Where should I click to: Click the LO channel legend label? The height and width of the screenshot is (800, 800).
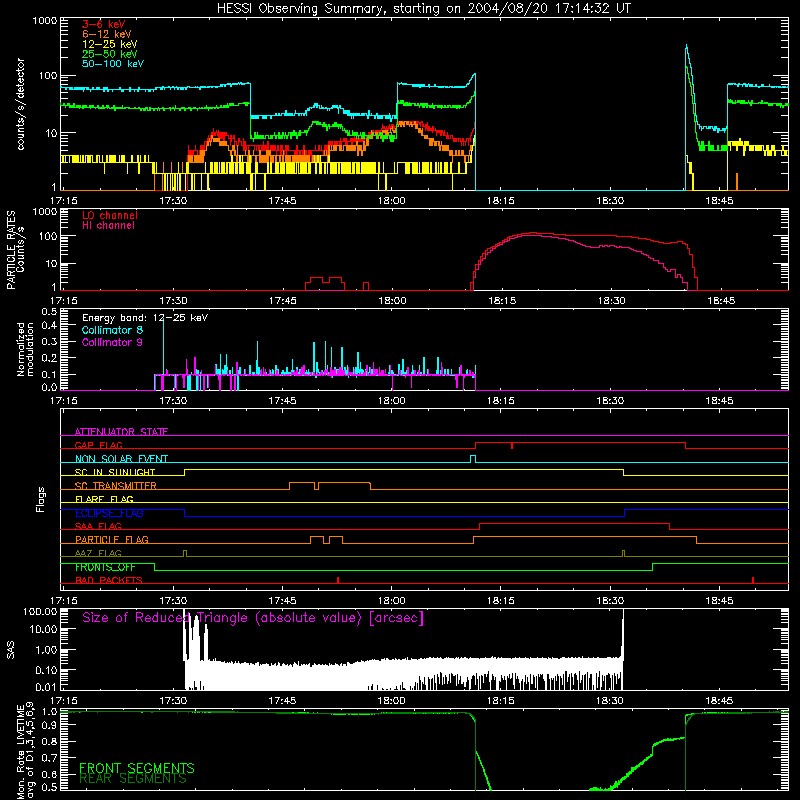[110, 215]
